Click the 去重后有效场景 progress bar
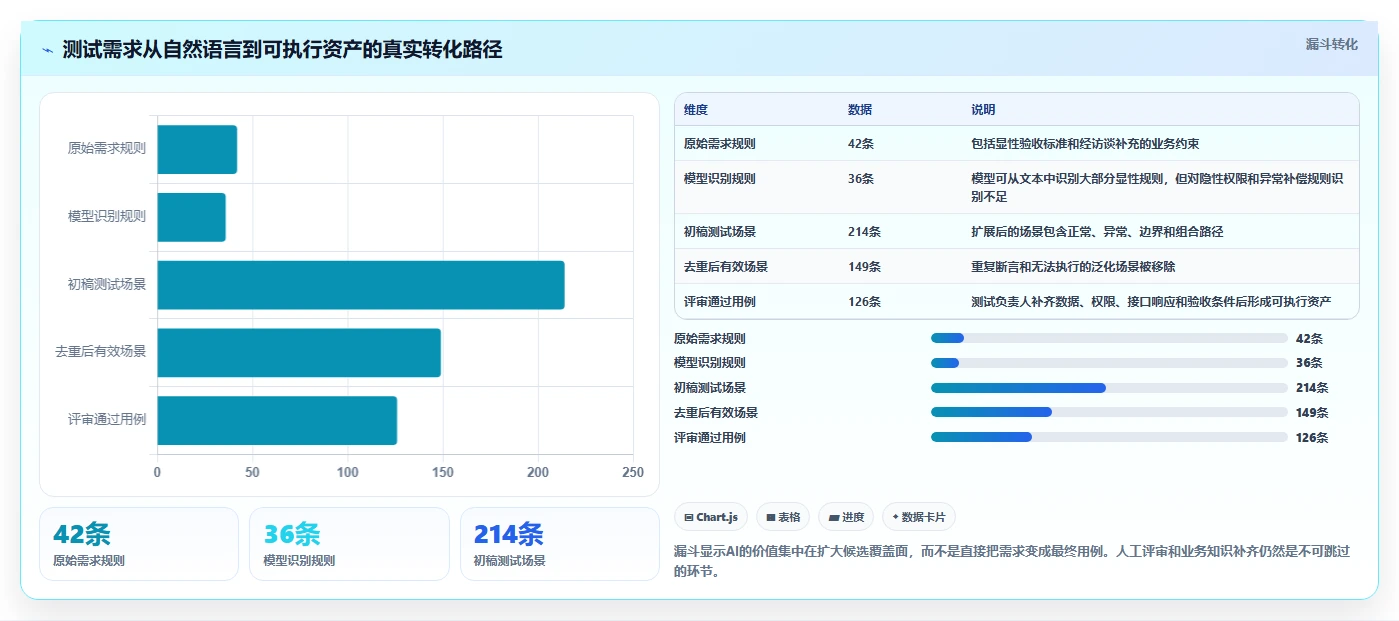The height and width of the screenshot is (621, 1399). (x=1109, y=412)
